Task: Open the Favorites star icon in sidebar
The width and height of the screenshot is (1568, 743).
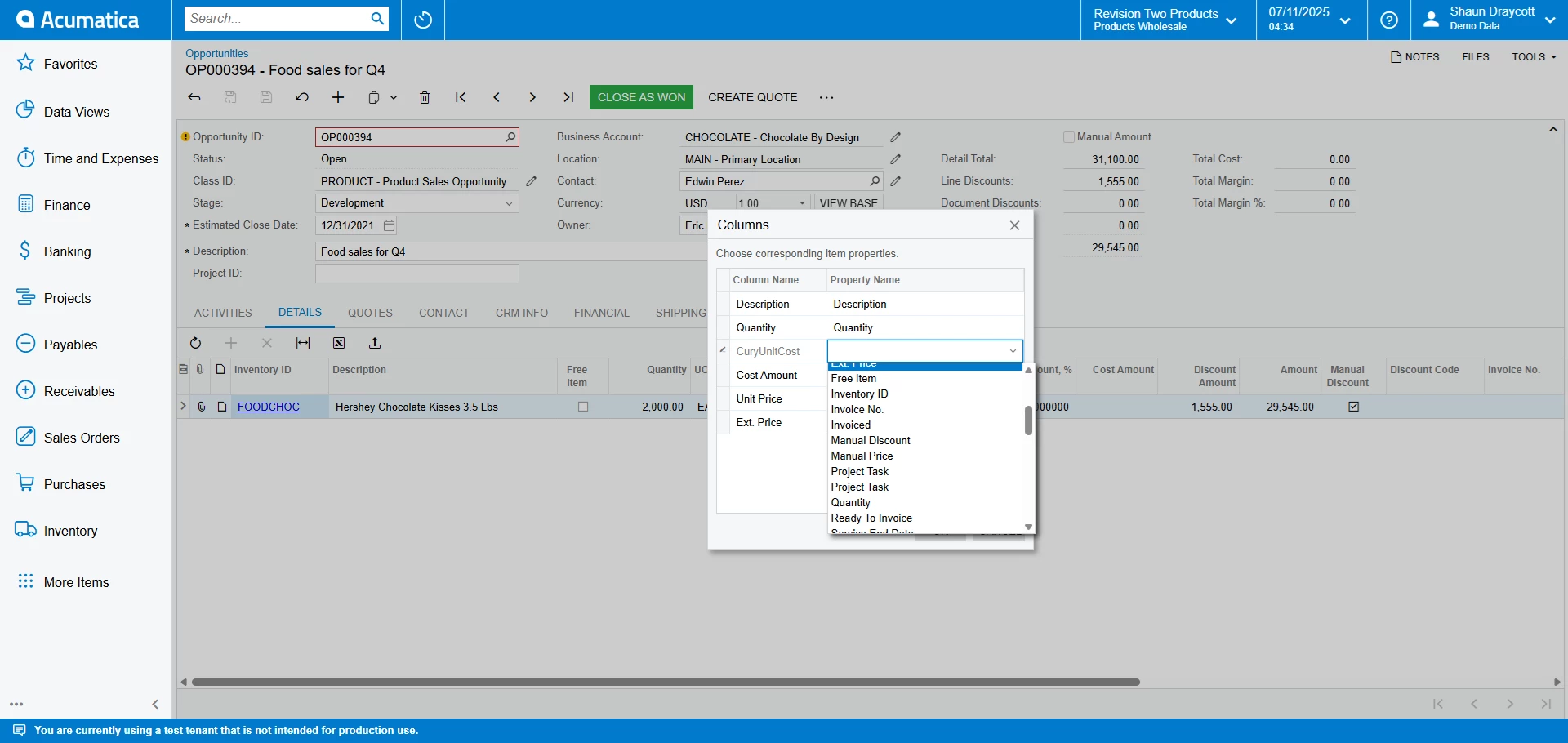Action: [x=25, y=63]
